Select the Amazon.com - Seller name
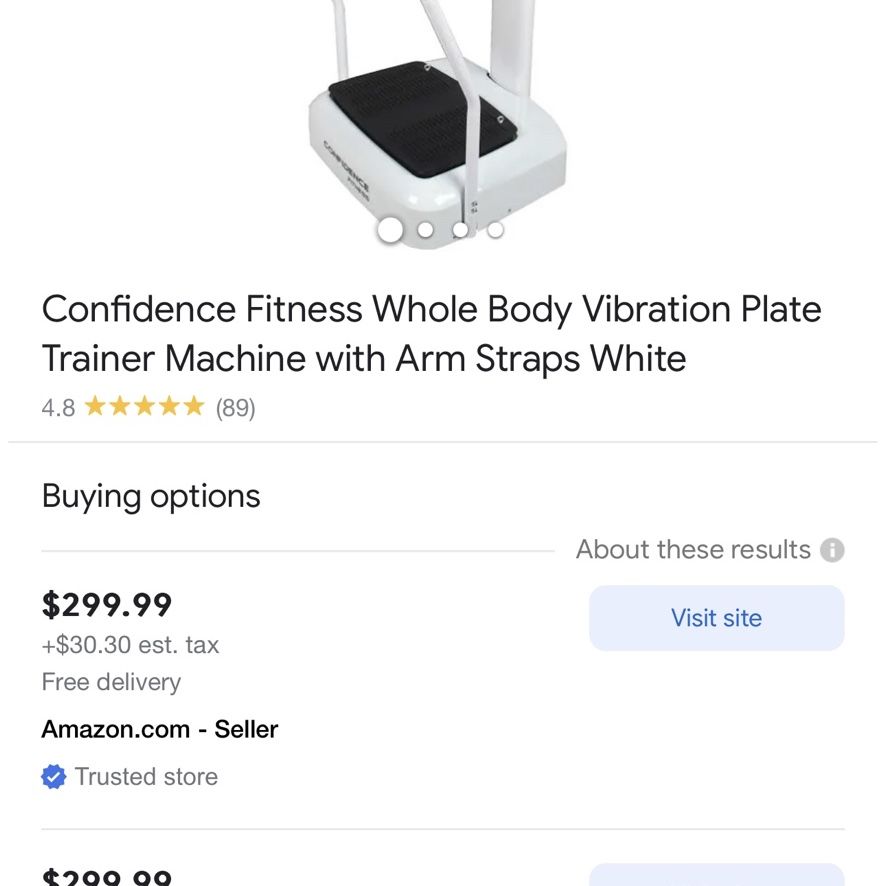886x886 pixels. pyautogui.click(x=160, y=729)
